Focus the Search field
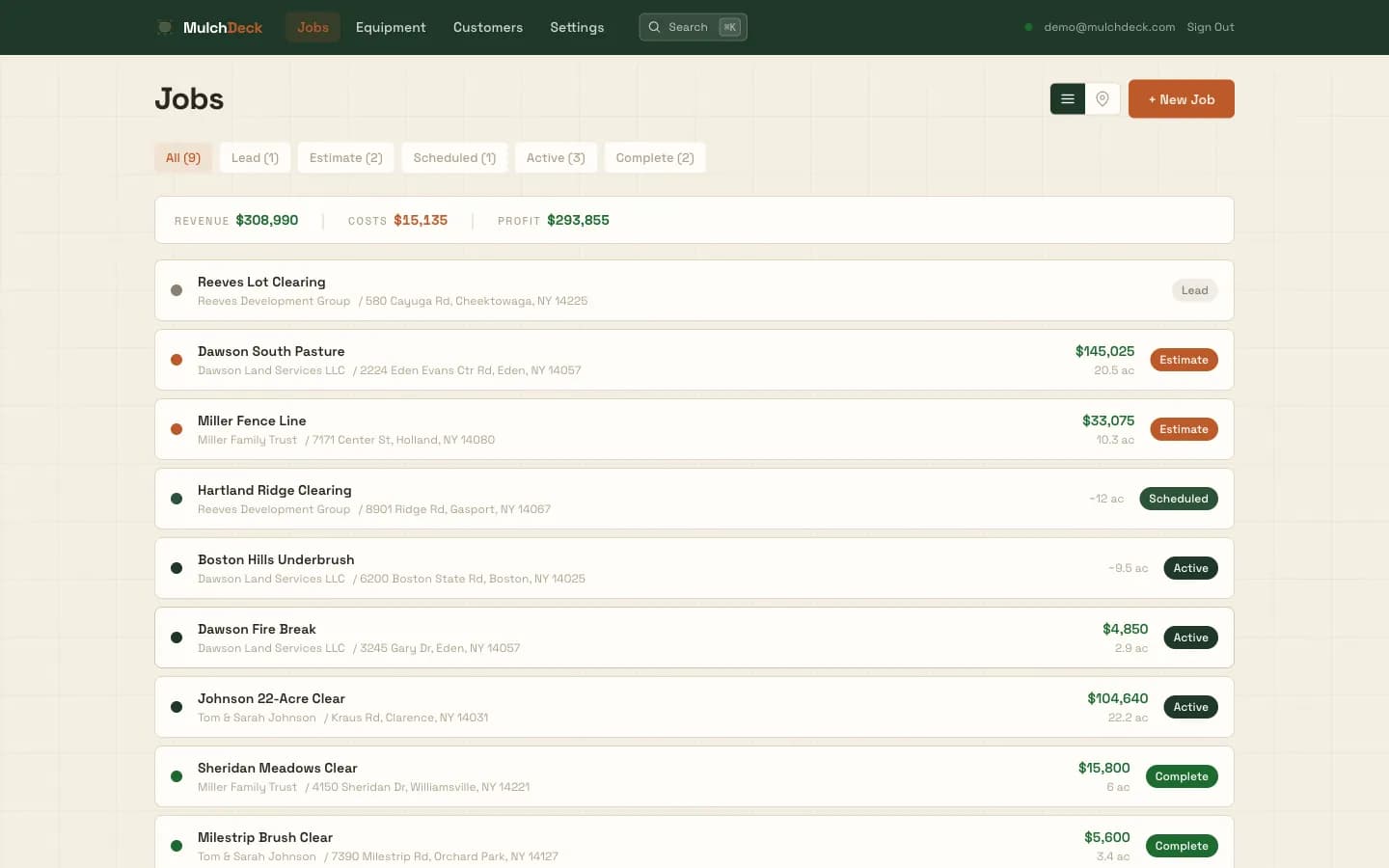 pos(693,27)
